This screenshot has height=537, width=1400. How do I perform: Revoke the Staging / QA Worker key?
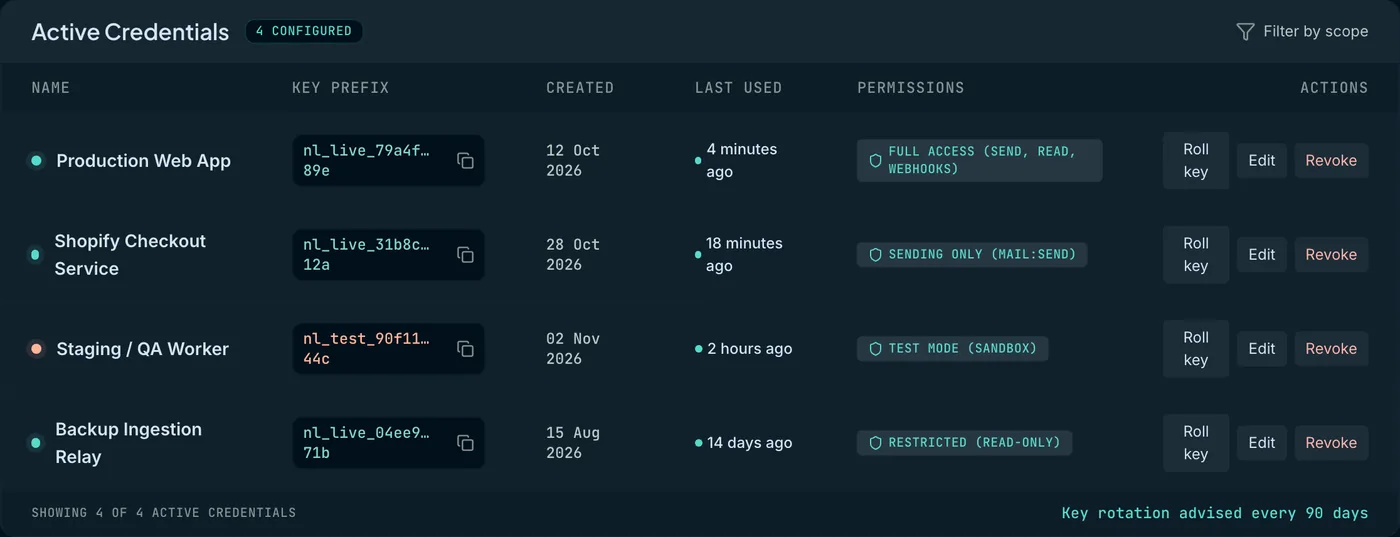pos(1331,348)
